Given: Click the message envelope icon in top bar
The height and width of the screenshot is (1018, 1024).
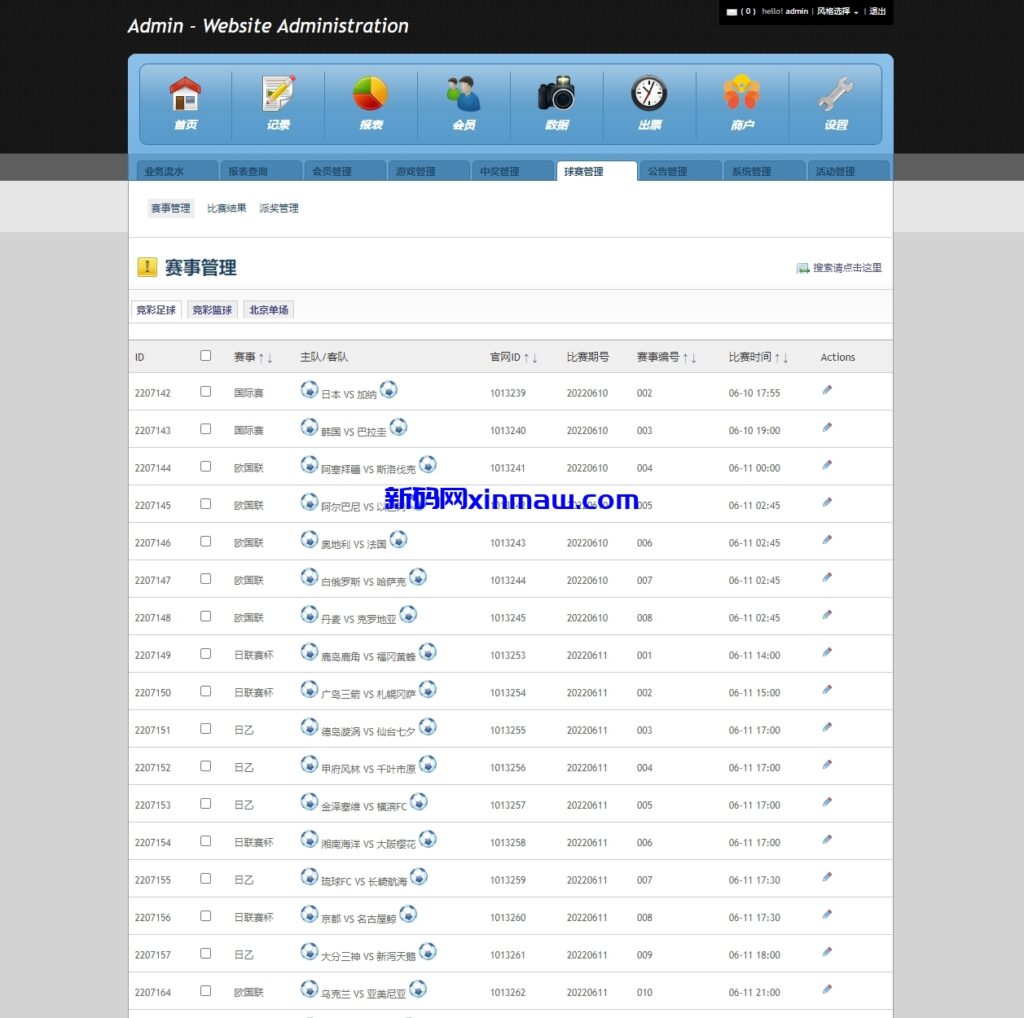Looking at the screenshot, I should click(732, 12).
